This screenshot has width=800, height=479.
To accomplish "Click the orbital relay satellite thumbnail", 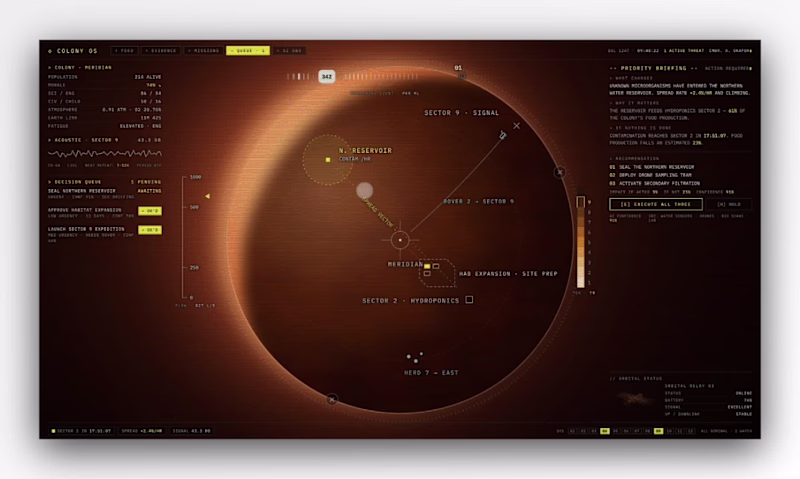I will click(x=634, y=398).
